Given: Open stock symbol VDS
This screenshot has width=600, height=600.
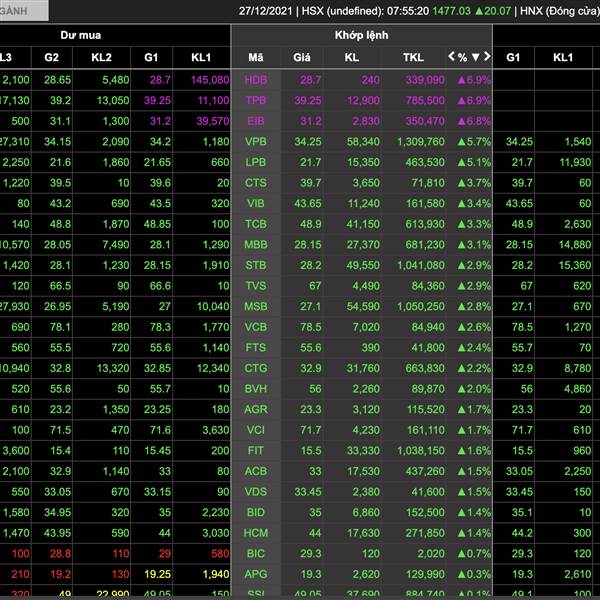Looking at the screenshot, I should pos(256,492).
